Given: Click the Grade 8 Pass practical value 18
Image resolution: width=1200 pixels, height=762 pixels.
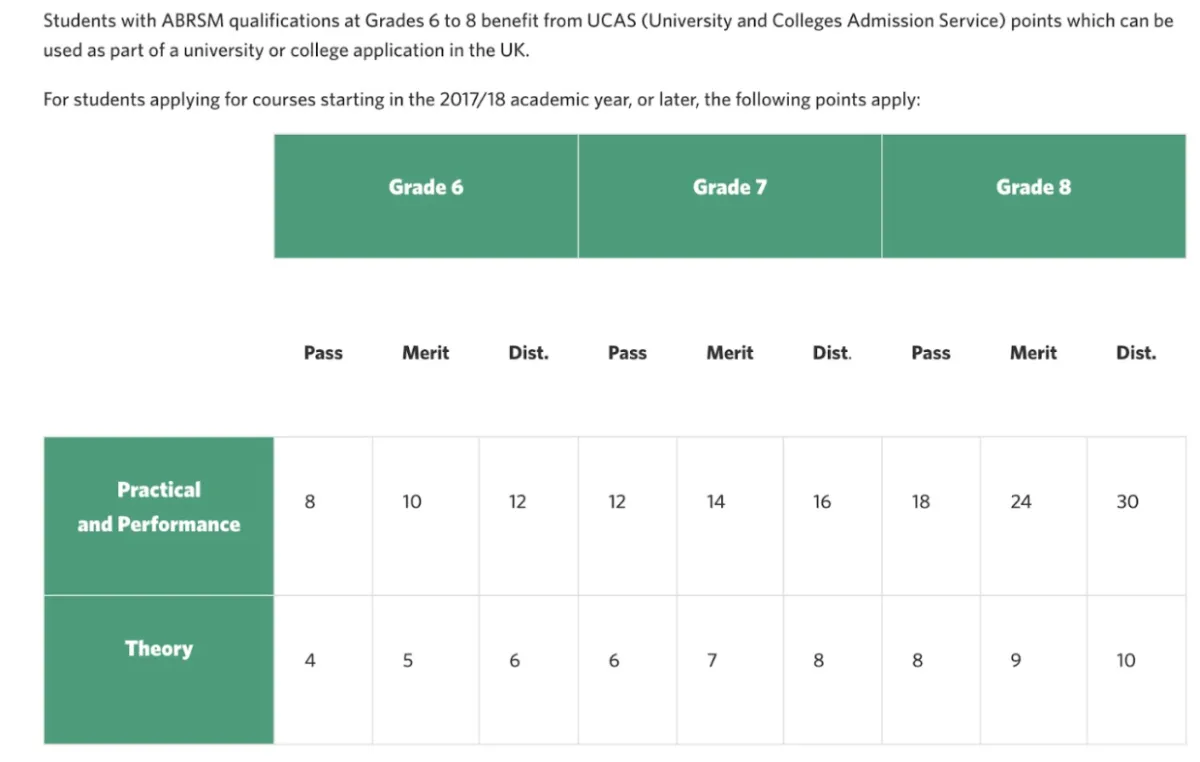Looking at the screenshot, I should click(920, 502).
